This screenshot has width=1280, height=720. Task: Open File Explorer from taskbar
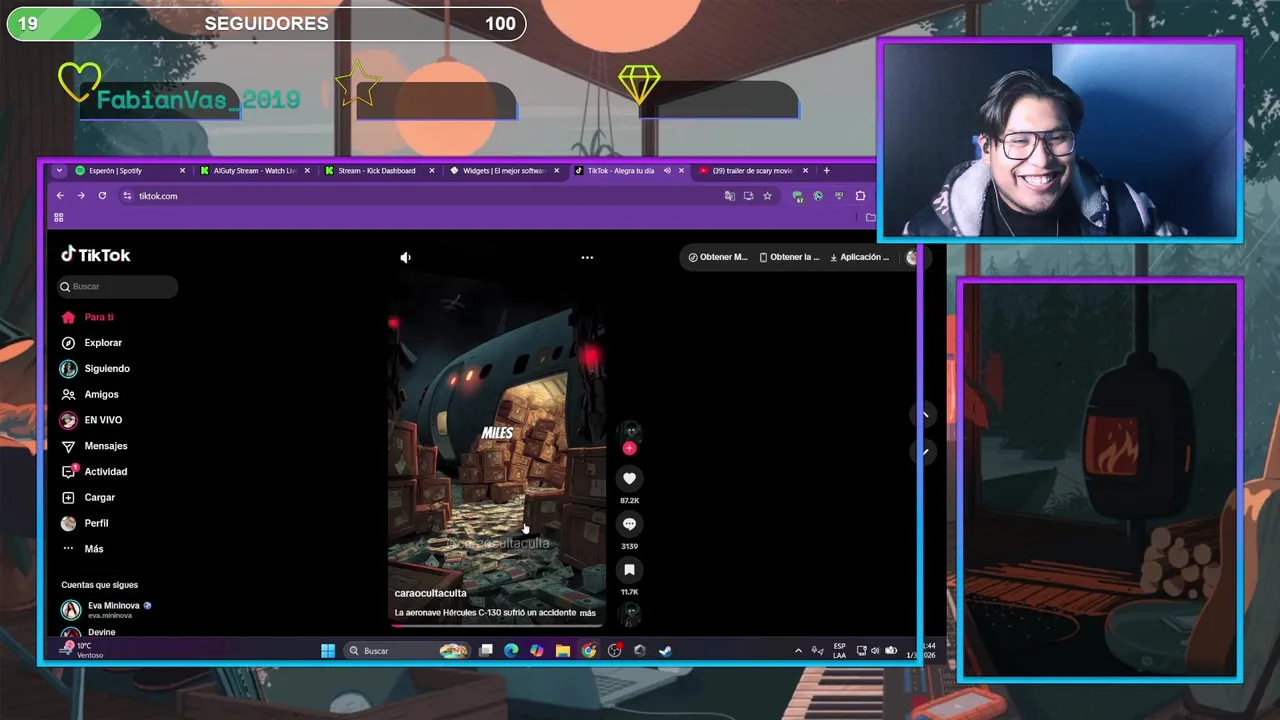pos(563,651)
